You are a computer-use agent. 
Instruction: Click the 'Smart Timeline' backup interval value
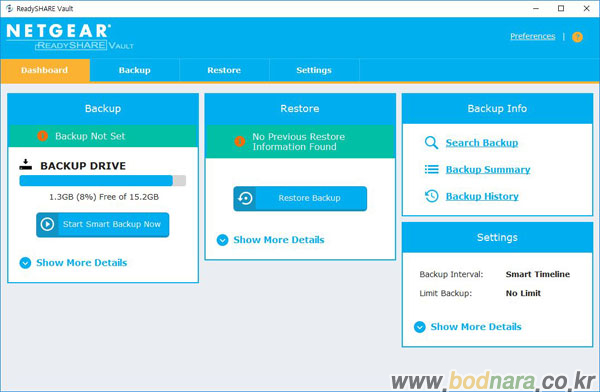pos(538,274)
